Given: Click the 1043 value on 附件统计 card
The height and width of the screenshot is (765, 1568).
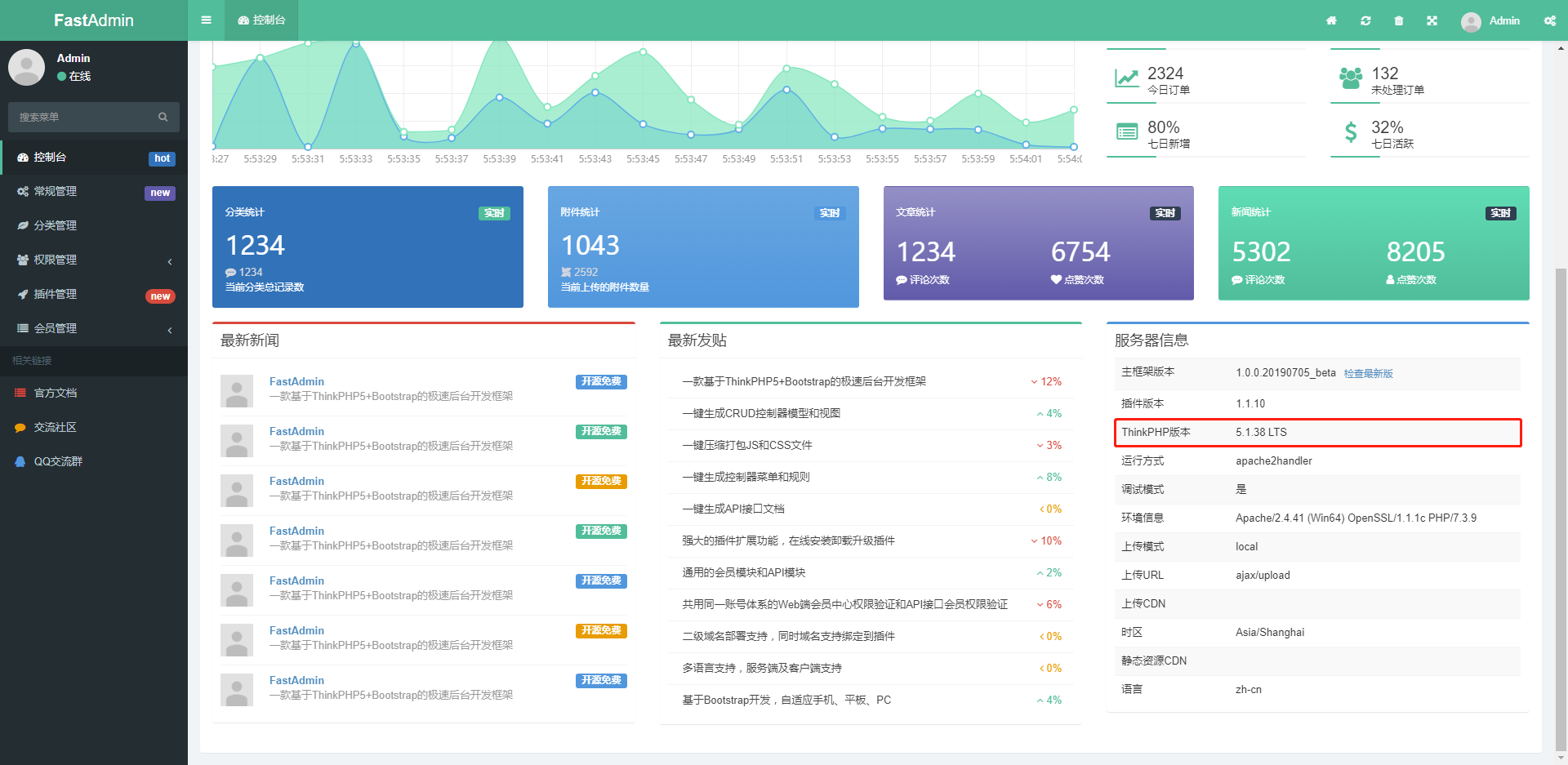Looking at the screenshot, I should click(x=590, y=245).
